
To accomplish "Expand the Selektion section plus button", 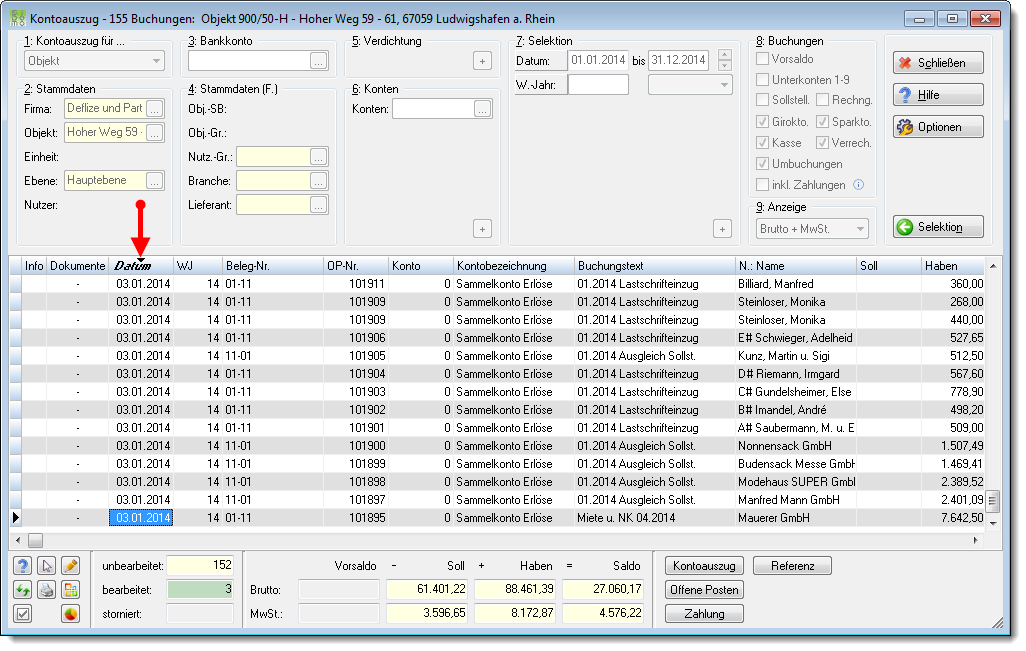I will click(x=722, y=229).
